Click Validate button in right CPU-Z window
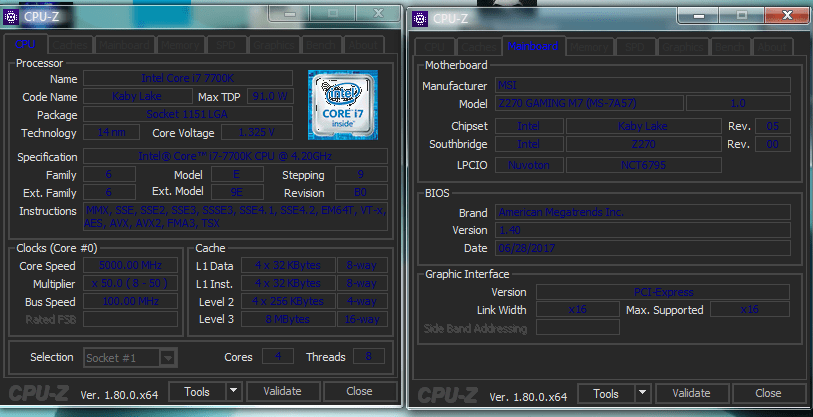 pos(692,393)
